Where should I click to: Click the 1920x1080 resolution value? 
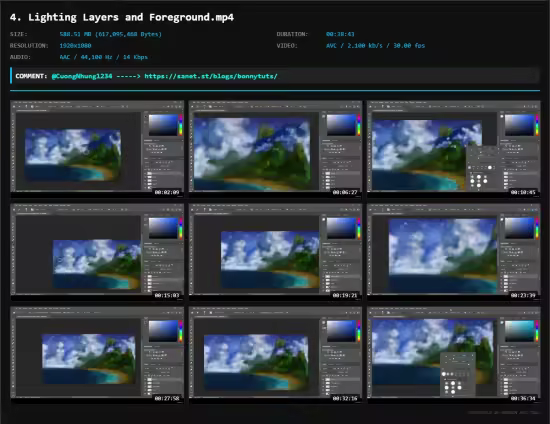click(75, 46)
